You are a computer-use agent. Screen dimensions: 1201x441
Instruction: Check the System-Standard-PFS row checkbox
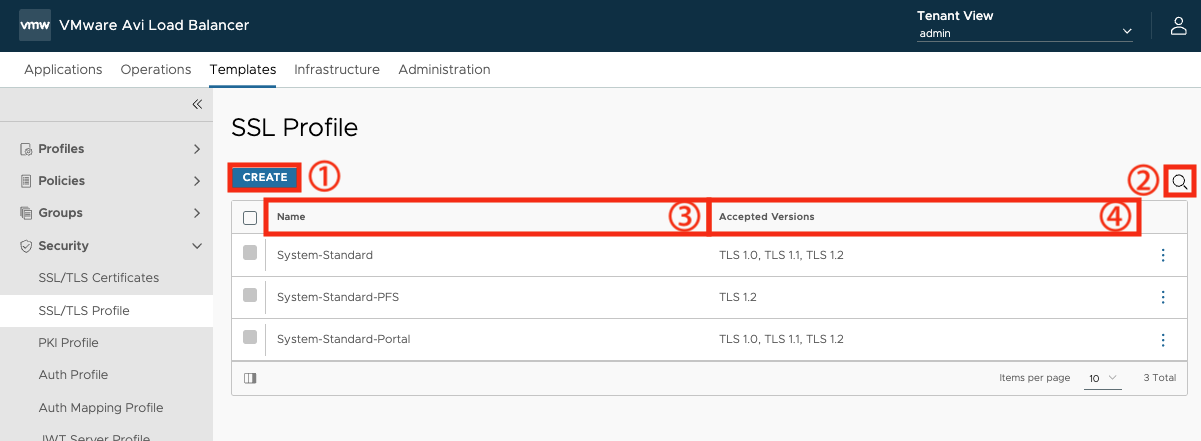[250, 295]
